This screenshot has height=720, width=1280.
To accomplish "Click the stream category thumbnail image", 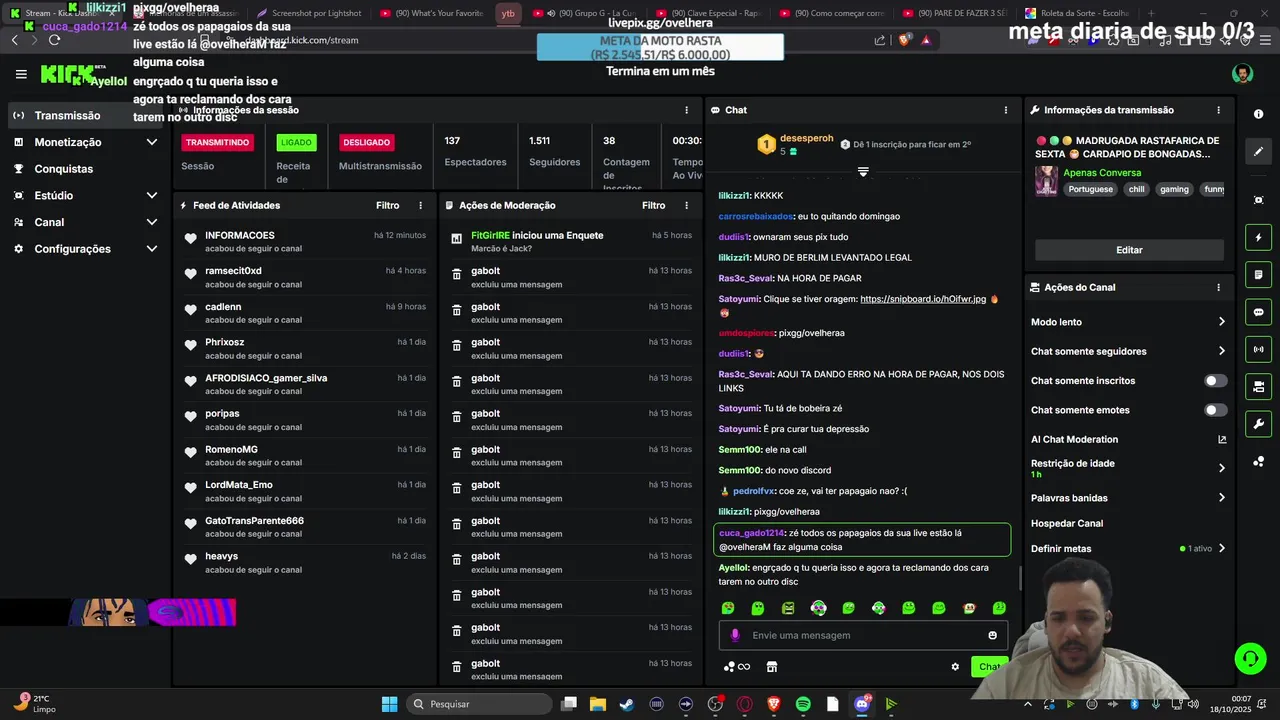I will click(x=1046, y=180).
